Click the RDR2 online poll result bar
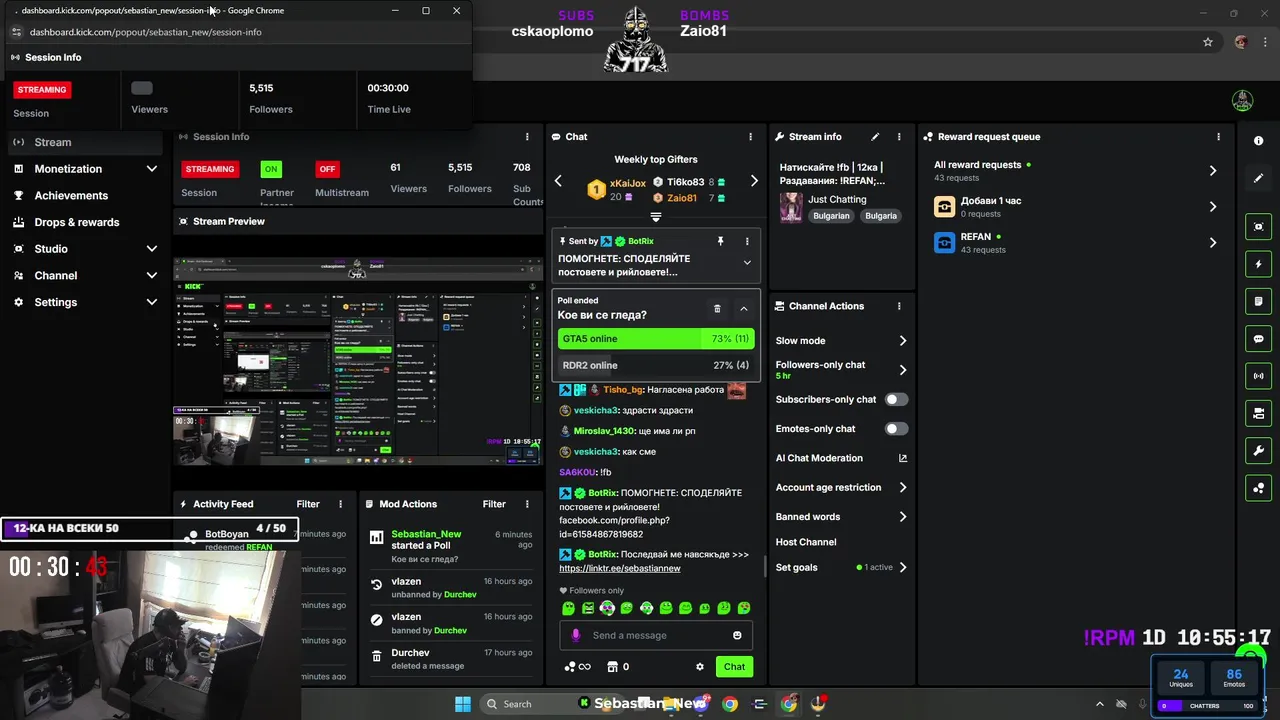Screen dimensions: 1280x720 [x=656, y=365]
